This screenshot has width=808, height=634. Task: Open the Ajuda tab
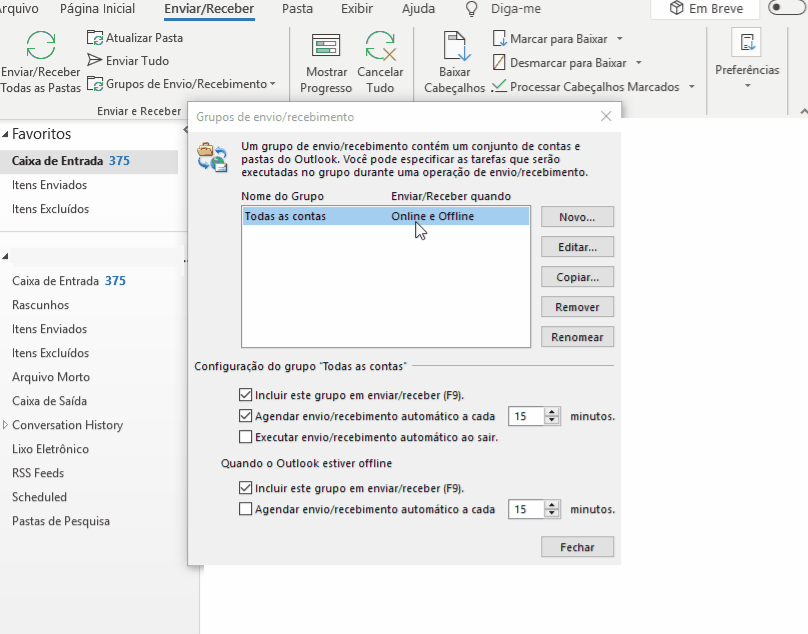[418, 9]
